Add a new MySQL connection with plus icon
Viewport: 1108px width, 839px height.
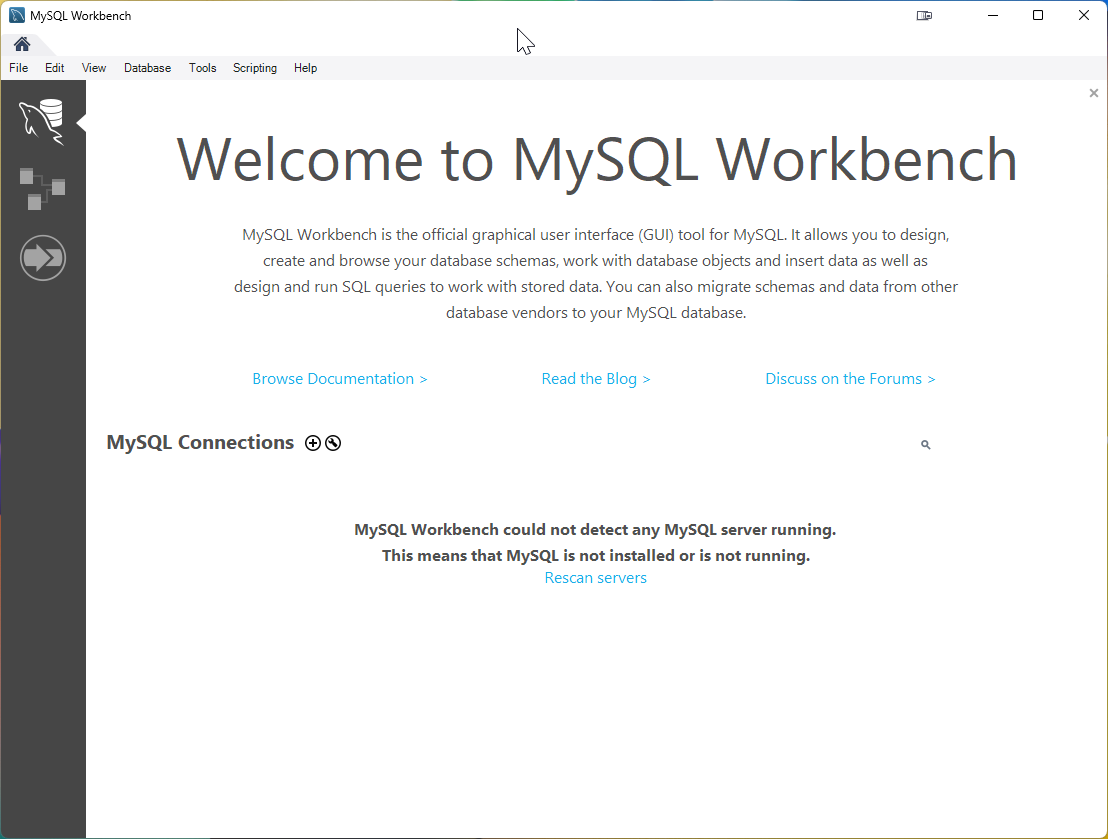coord(313,443)
